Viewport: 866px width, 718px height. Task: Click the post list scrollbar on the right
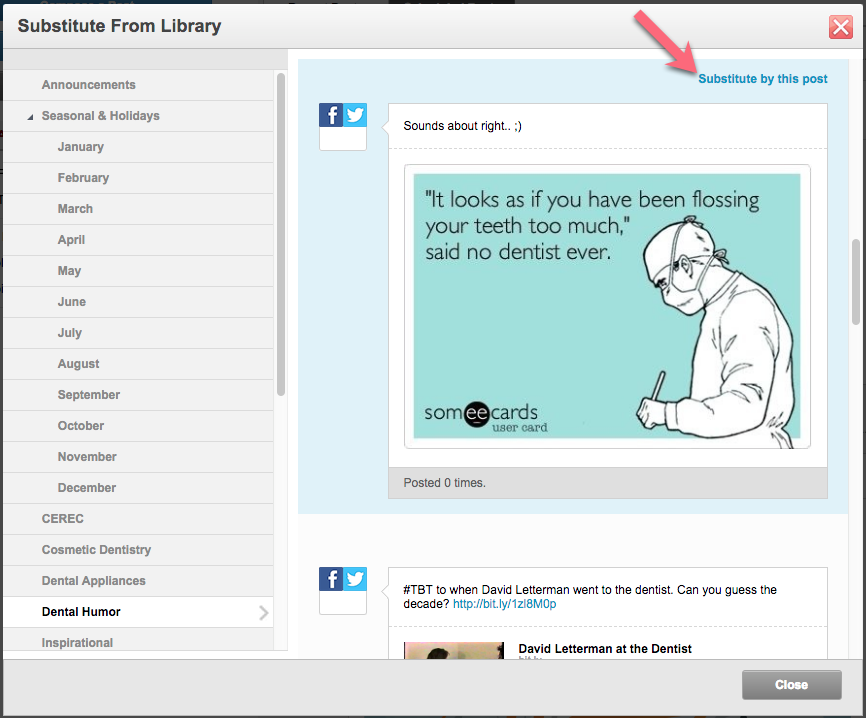[x=856, y=282]
